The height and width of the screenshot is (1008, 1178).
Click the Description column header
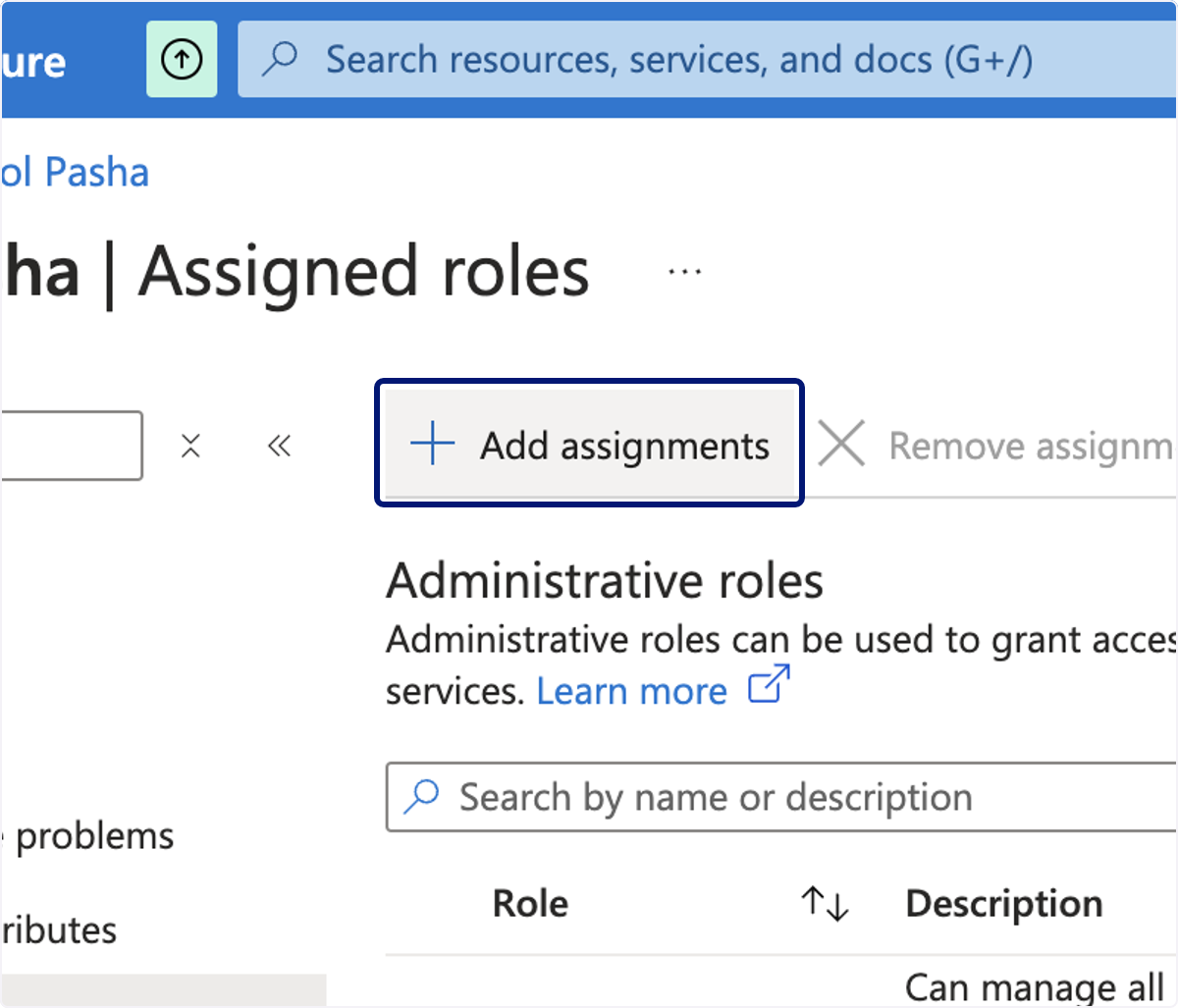pos(1004,903)
